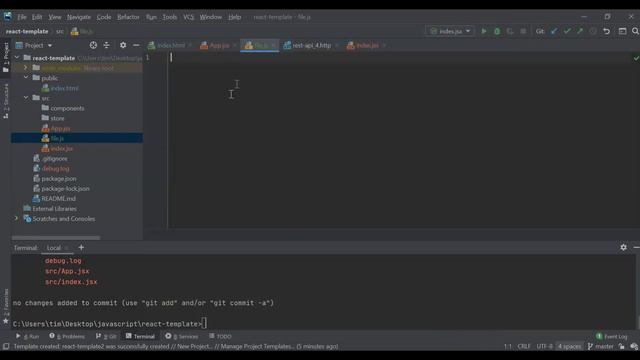This screenshot has height=360, width=640.
Task: Toggle the Terminal tool window button
Action: [x=140, y=336]
